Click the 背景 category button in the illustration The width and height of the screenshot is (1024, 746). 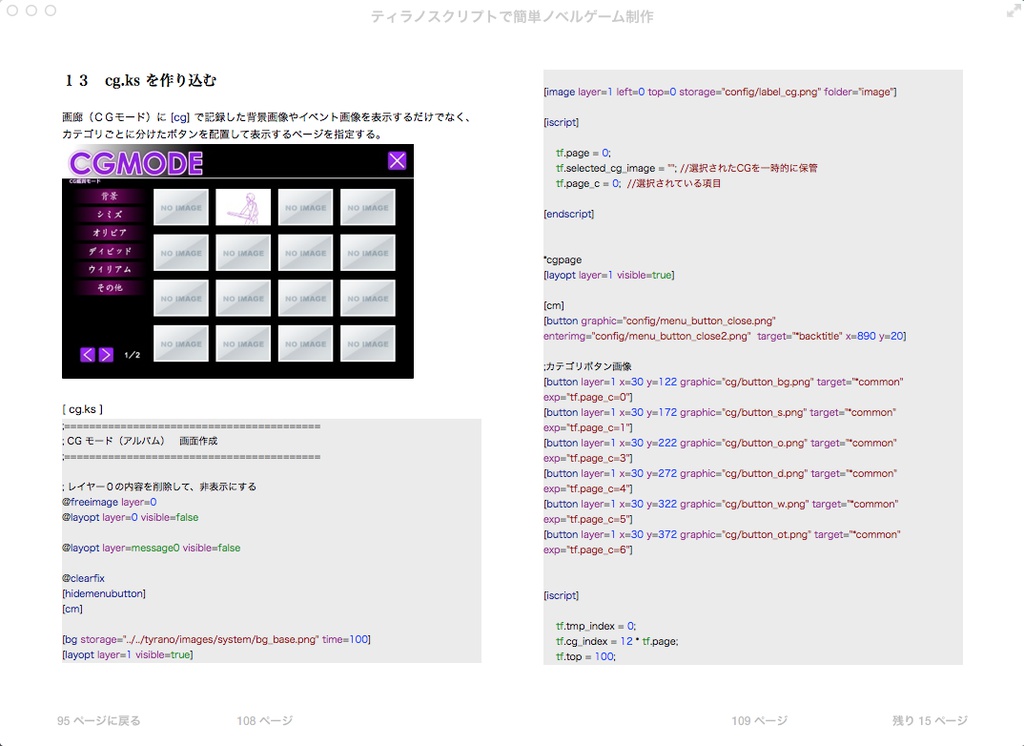pos(109,196)
